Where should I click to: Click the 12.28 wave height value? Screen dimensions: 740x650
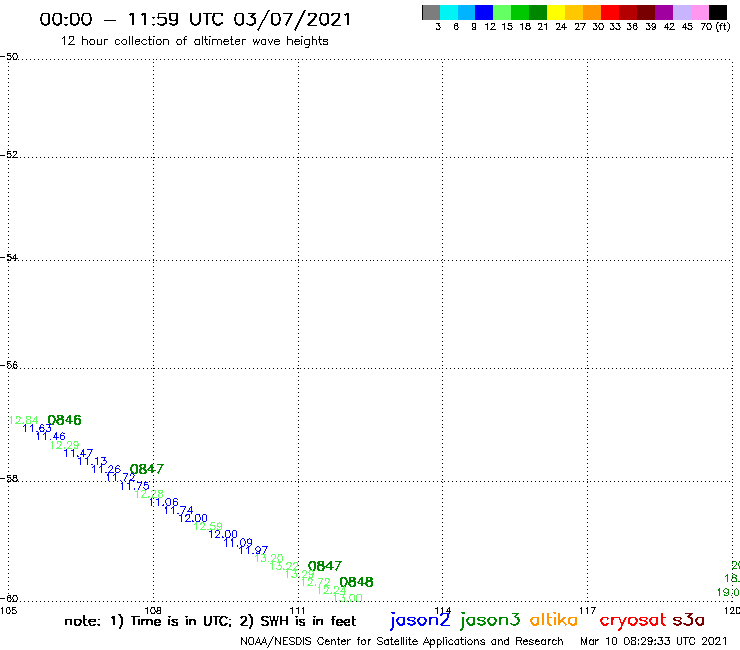[x=149, y=494]
